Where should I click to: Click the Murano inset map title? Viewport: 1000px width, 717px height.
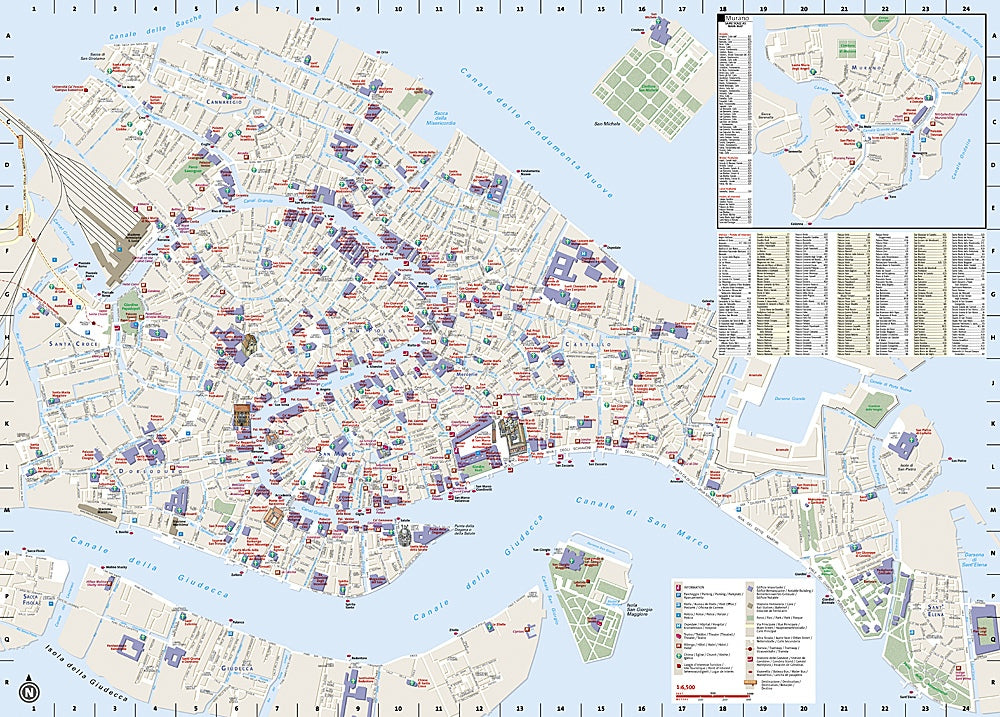tap(735, 18)
